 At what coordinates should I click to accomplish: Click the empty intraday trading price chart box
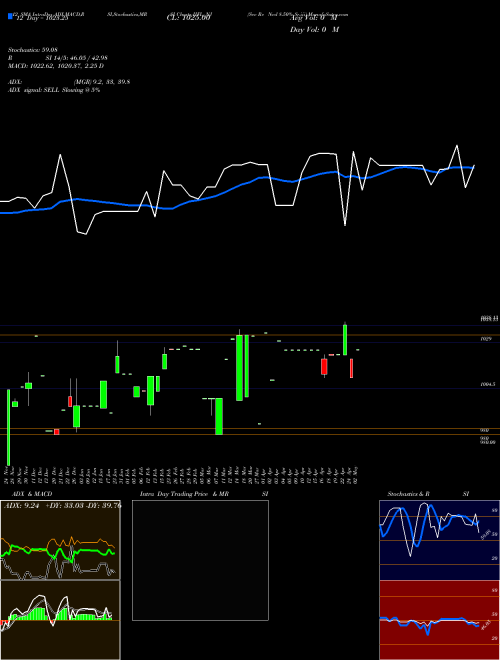[x=200, y=560]
